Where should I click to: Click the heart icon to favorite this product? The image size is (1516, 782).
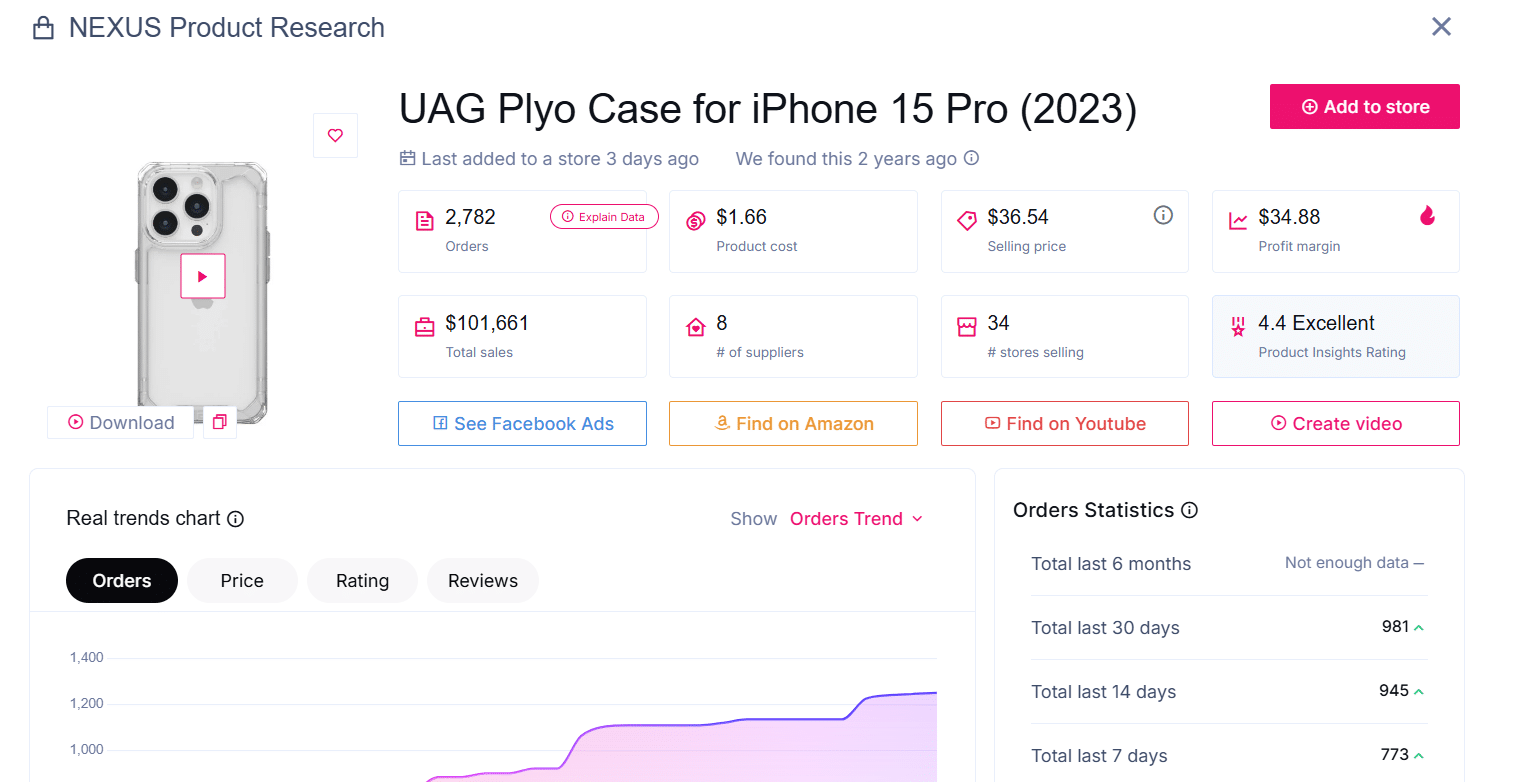pos(335,135)
